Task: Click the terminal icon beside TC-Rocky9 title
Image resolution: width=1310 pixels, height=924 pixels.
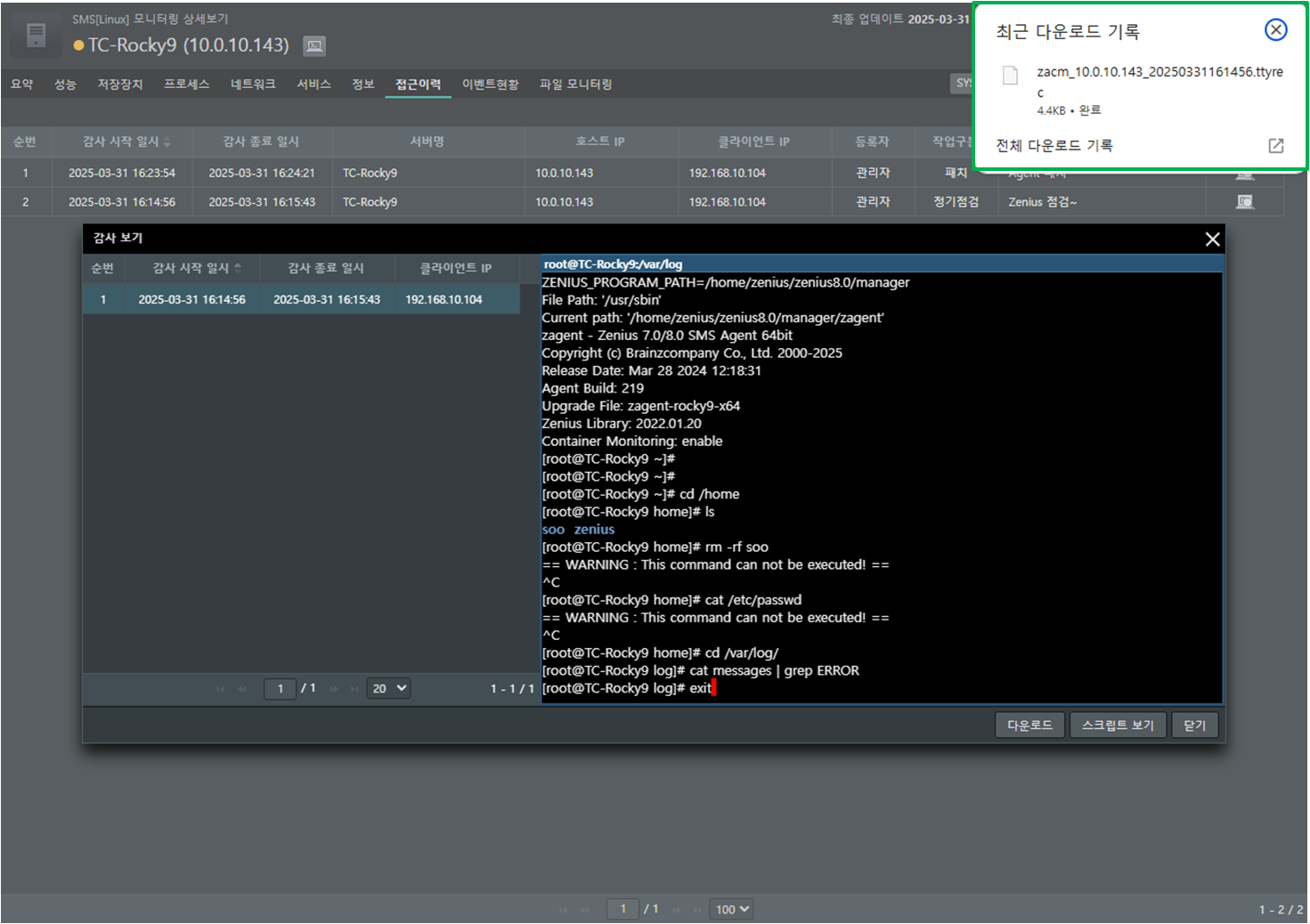Action: pos(314,45)
